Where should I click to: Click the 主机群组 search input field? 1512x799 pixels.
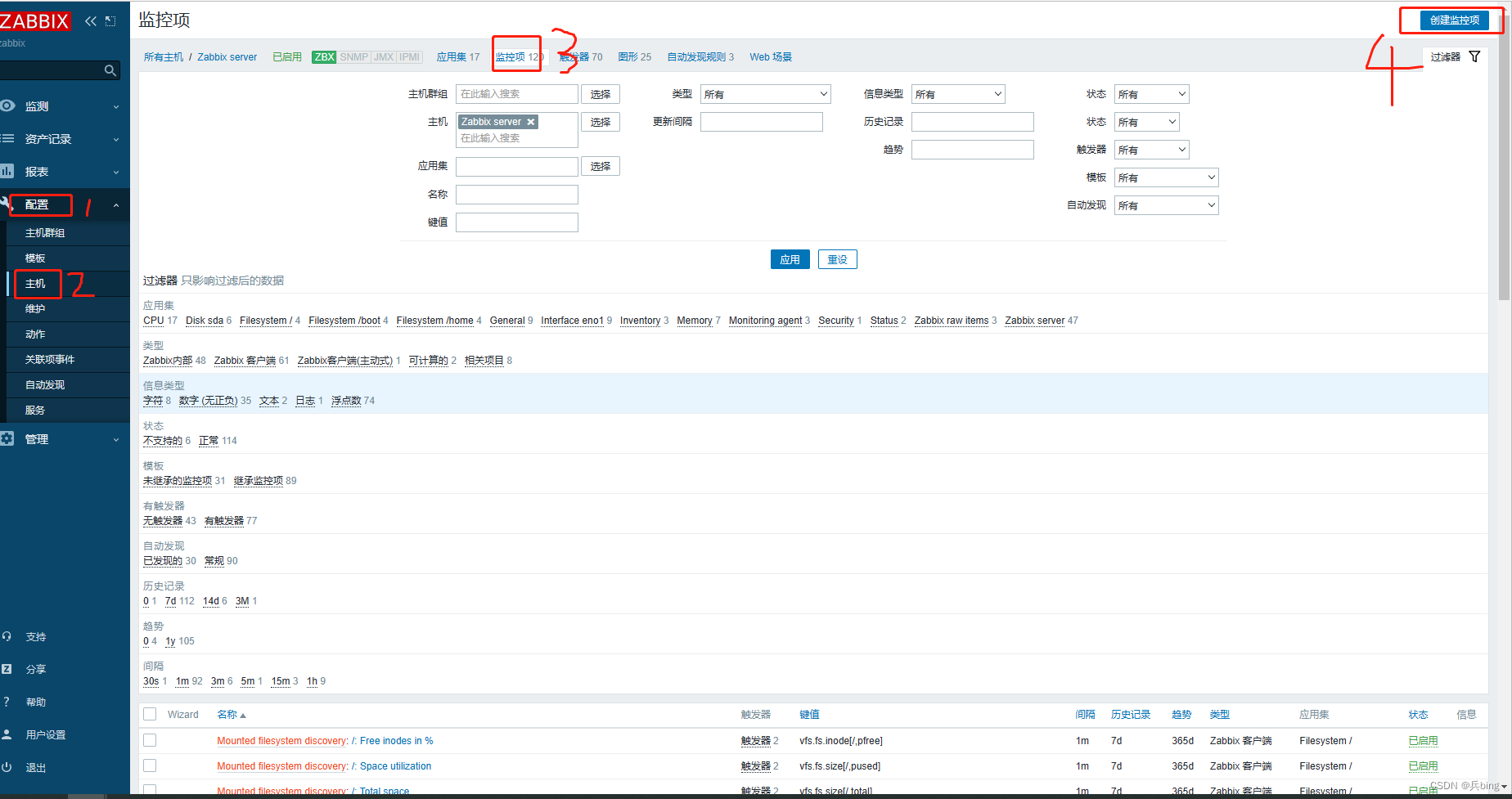click(x=517, y=94)
